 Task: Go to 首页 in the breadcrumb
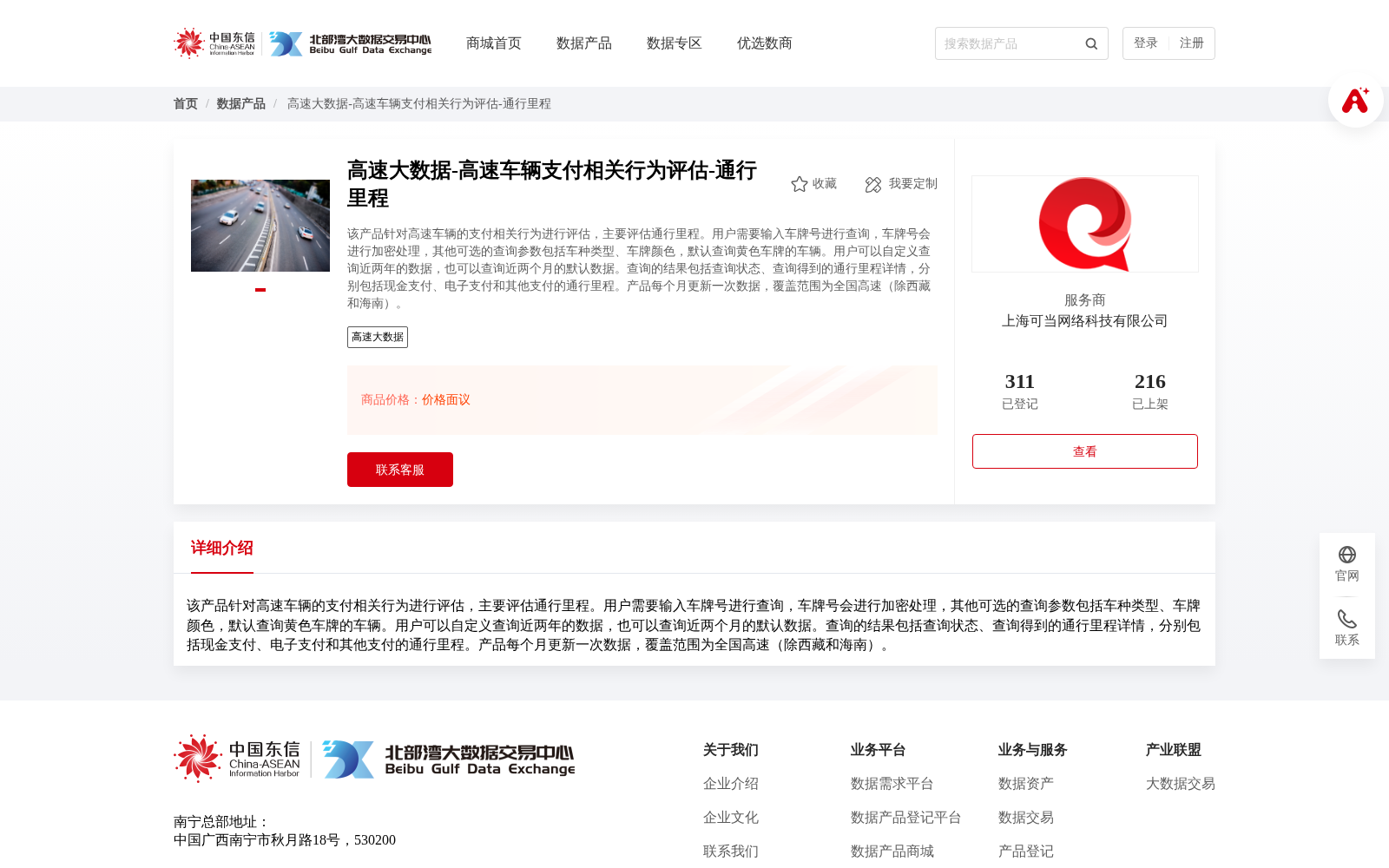(x=186, y=104)
